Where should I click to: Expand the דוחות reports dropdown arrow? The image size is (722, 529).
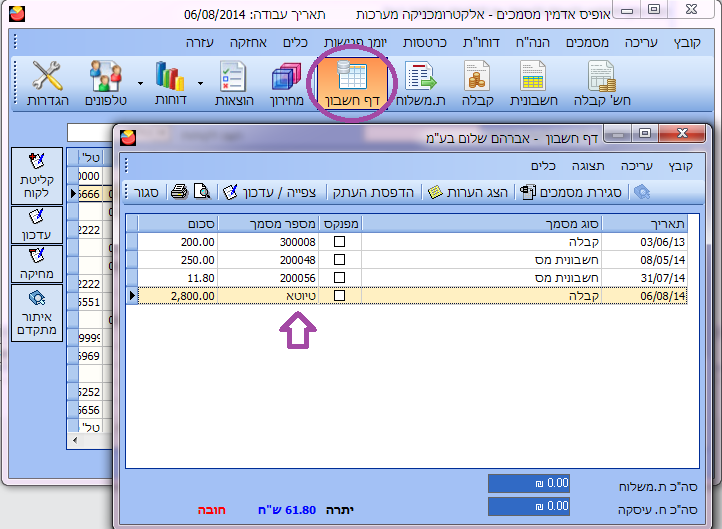(x=200, y=85)
